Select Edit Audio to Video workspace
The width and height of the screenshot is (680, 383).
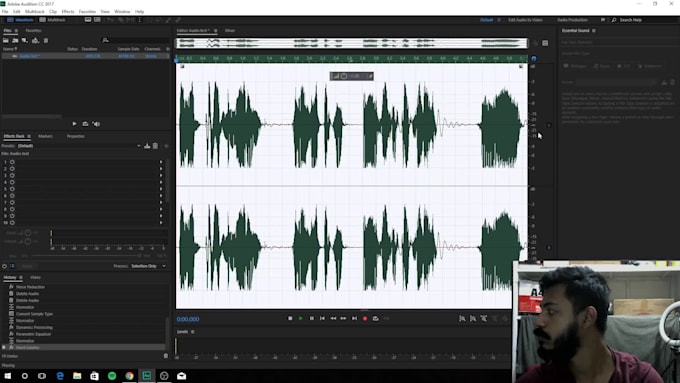click(x=525, y=20)
